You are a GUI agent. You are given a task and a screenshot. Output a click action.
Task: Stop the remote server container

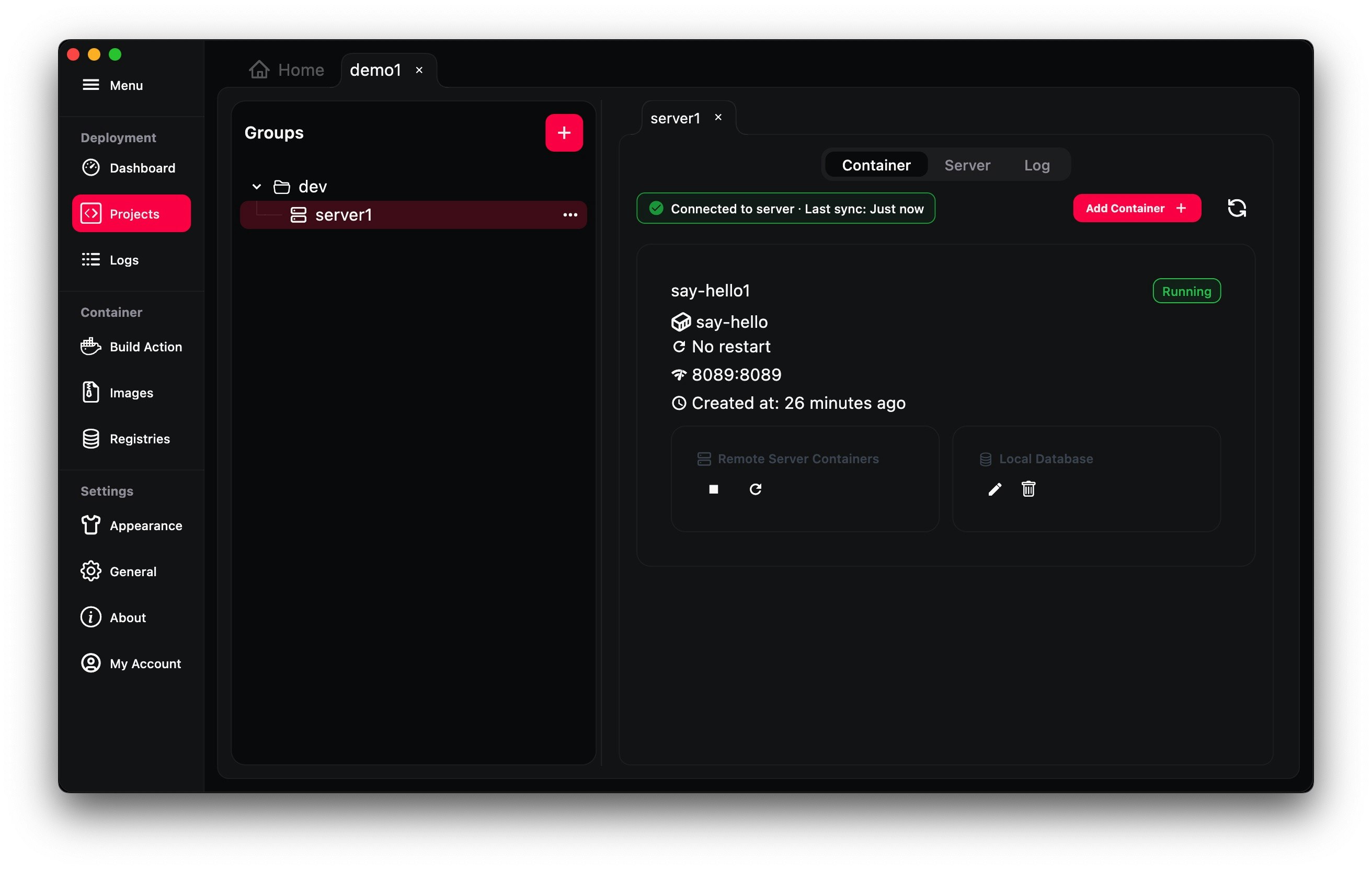tap(713, 489)
